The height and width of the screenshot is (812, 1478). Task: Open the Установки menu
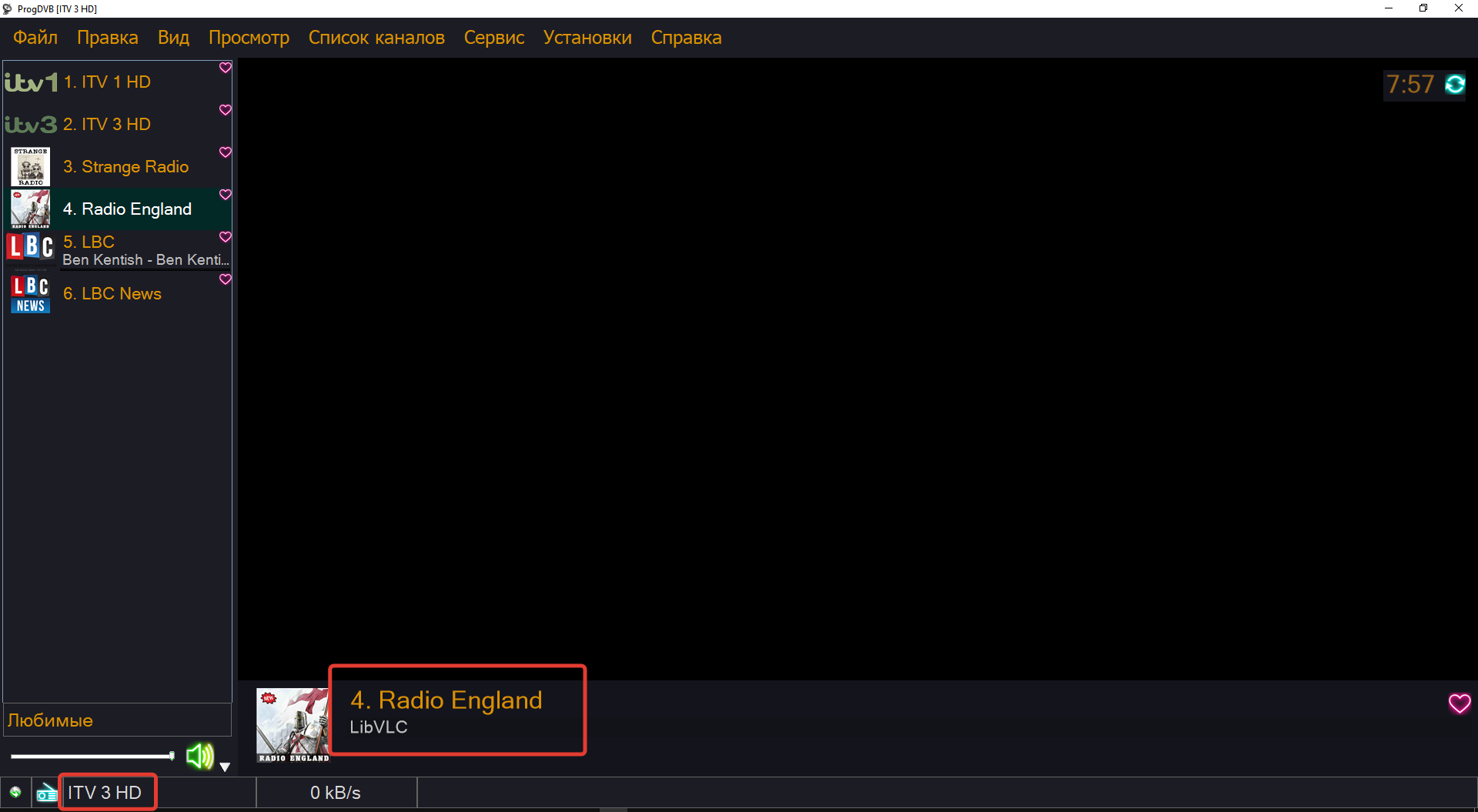click(587, 38)
